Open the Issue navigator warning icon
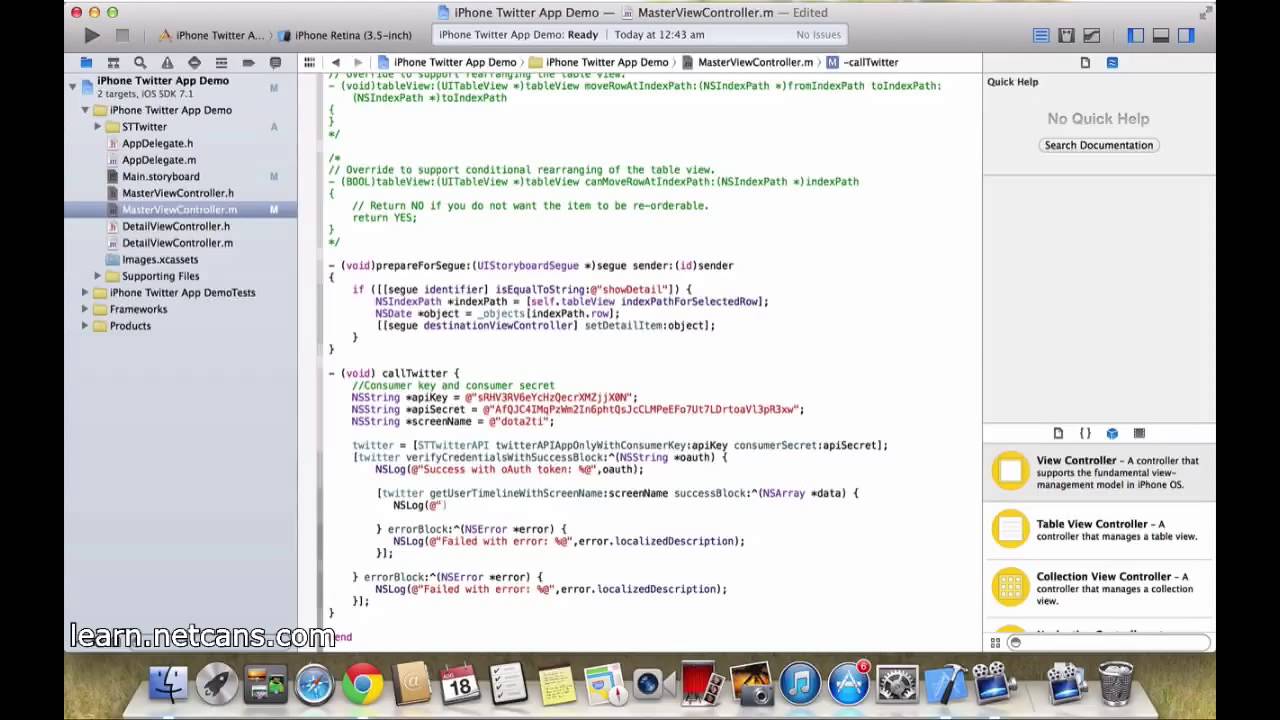1280x720 pixels. point(167,62)
